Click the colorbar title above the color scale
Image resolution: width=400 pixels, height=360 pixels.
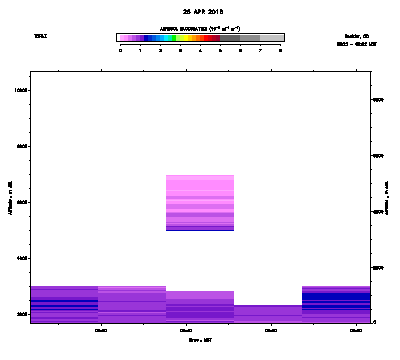pos(200,29)
